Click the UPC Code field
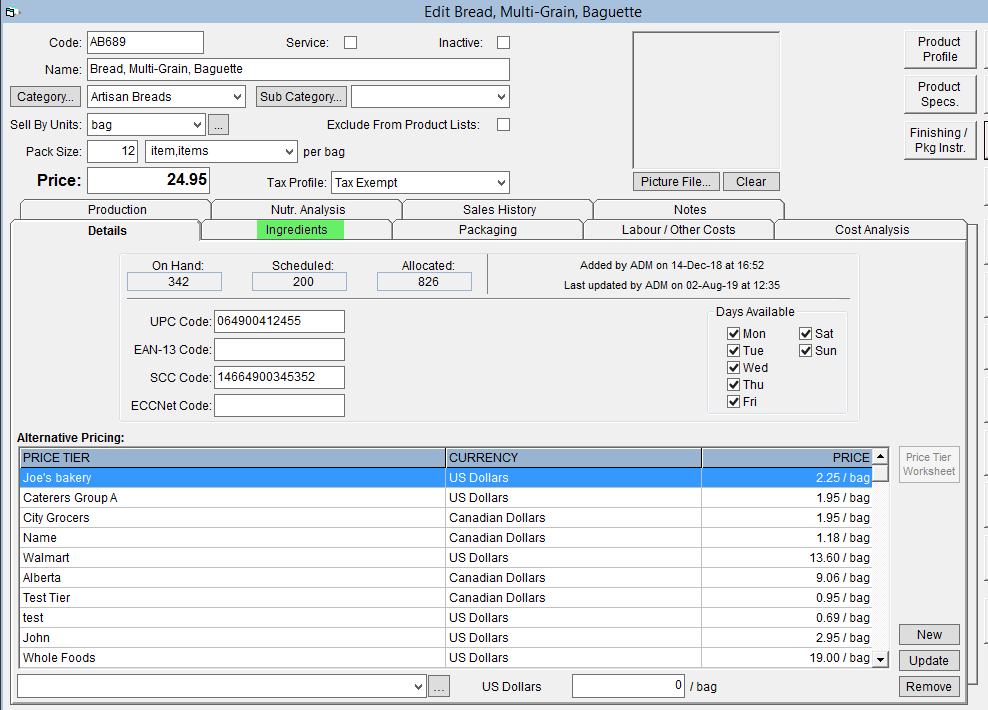 click(x=279, y=321)
